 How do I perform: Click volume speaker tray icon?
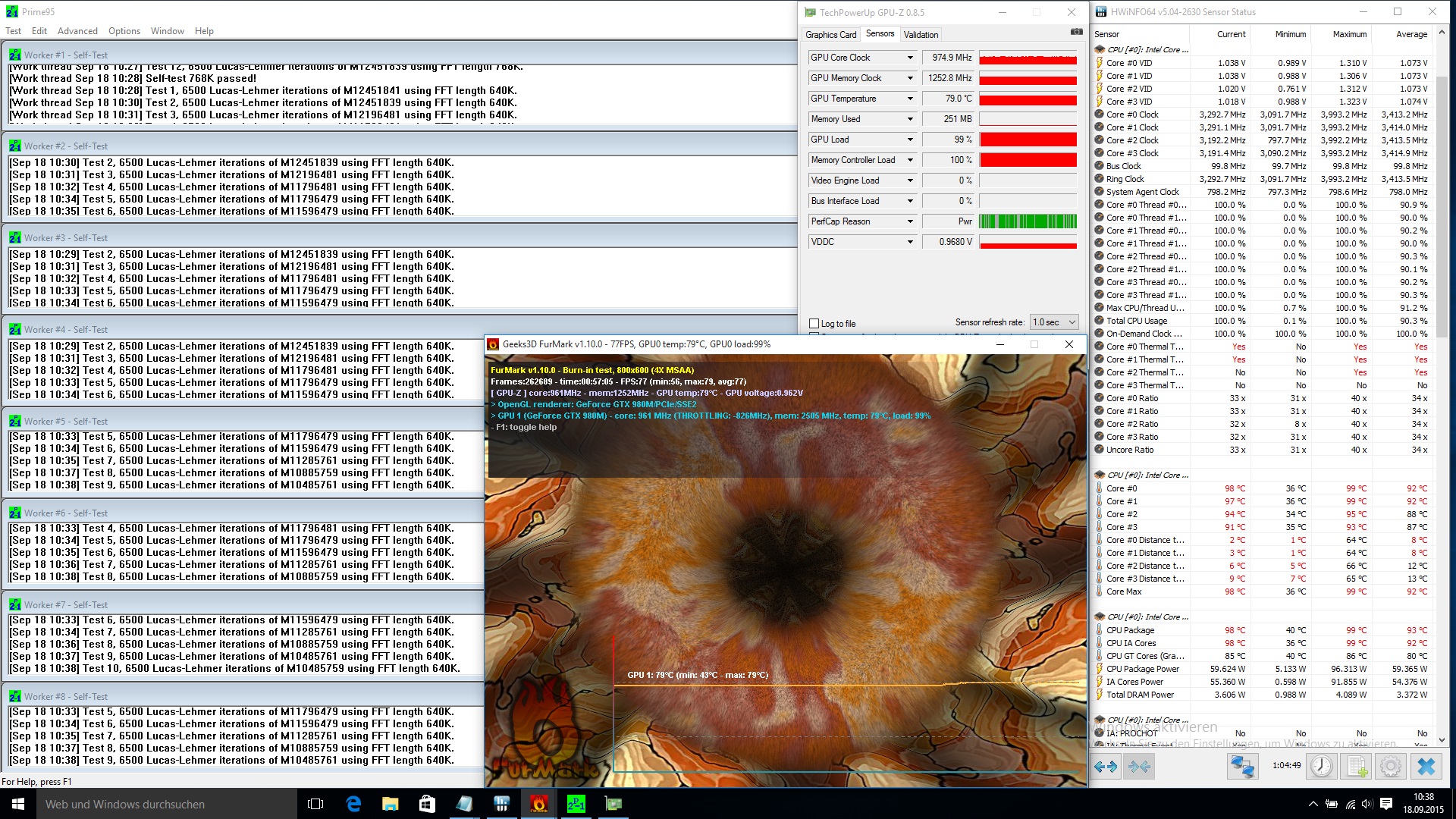[1367, 804]
